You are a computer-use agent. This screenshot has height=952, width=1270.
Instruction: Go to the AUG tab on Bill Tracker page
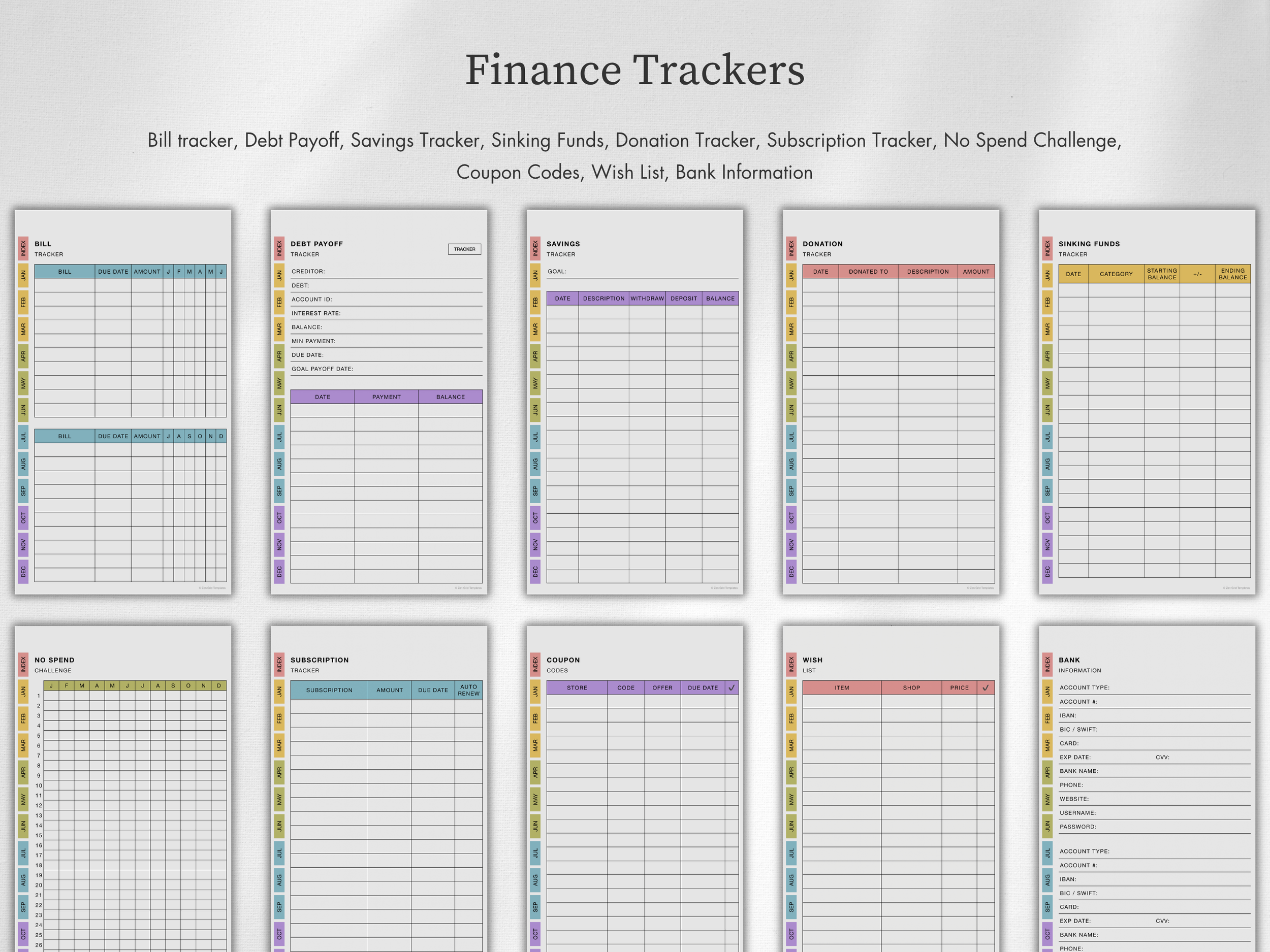(x=23, y=464)
